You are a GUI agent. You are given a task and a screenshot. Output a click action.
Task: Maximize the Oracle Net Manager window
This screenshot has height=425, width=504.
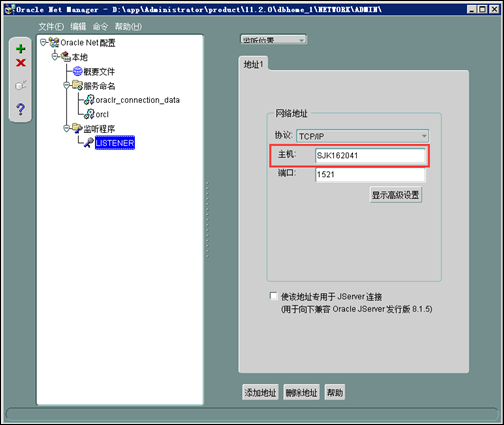(x=483, y=9)
